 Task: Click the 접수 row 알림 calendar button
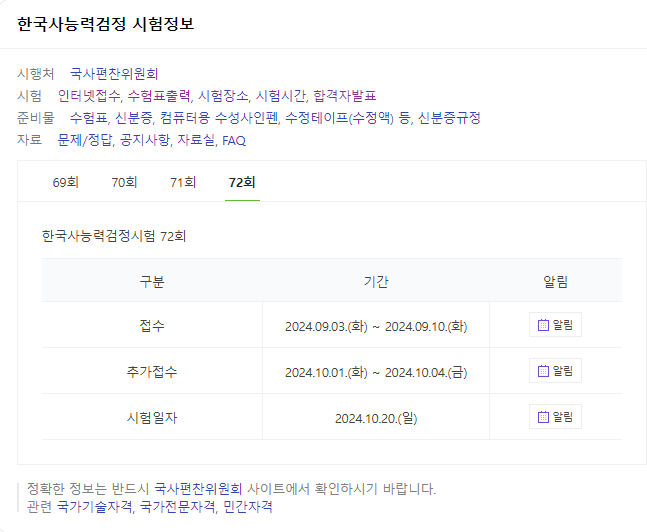[555, 325]
